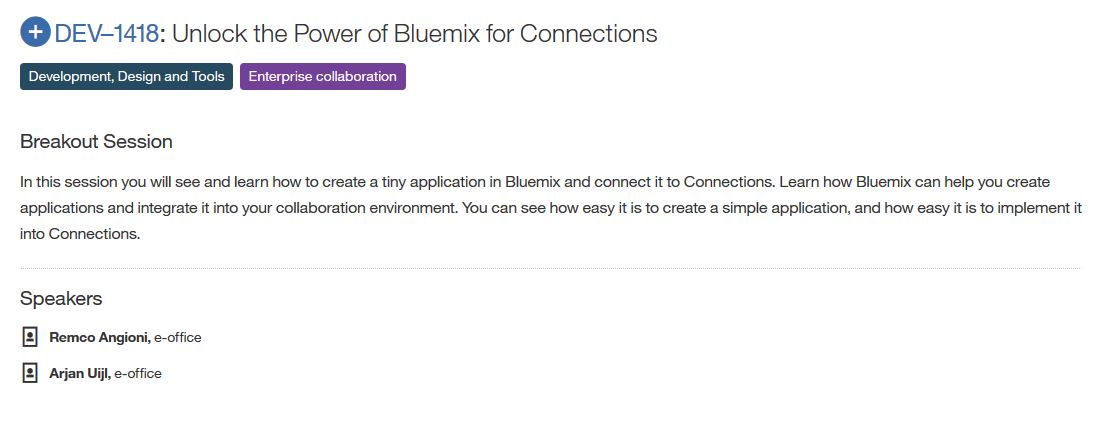This screenshot has width=1110, height=441.
Task: Click the Breakout Session heading
Action: point(96,142)
